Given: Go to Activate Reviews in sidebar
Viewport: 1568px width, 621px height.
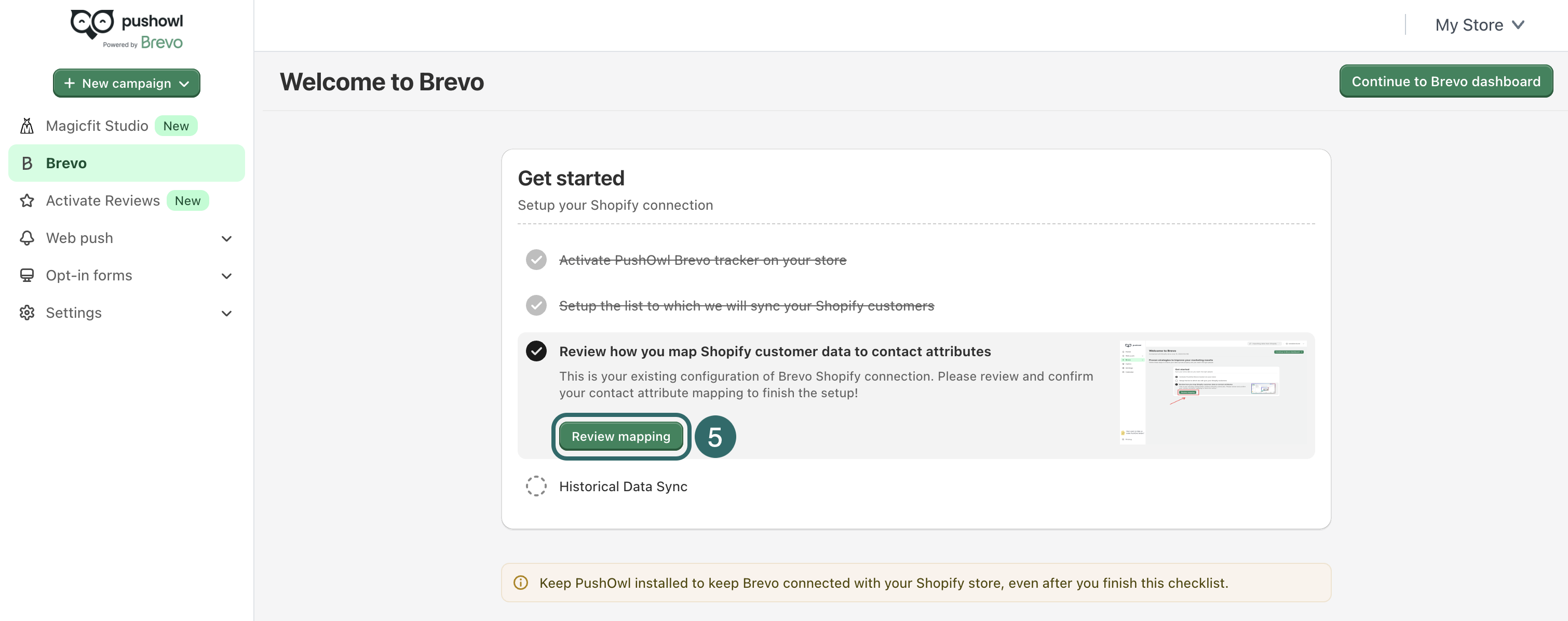Looking at the screenshot, I should pyautogui.click(x=103, y=201).
